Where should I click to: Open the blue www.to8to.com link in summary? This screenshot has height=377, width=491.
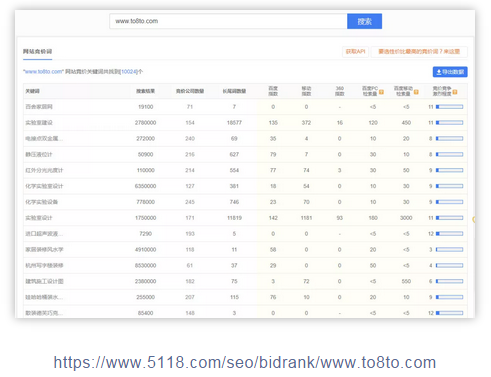(x=43, y=72)
